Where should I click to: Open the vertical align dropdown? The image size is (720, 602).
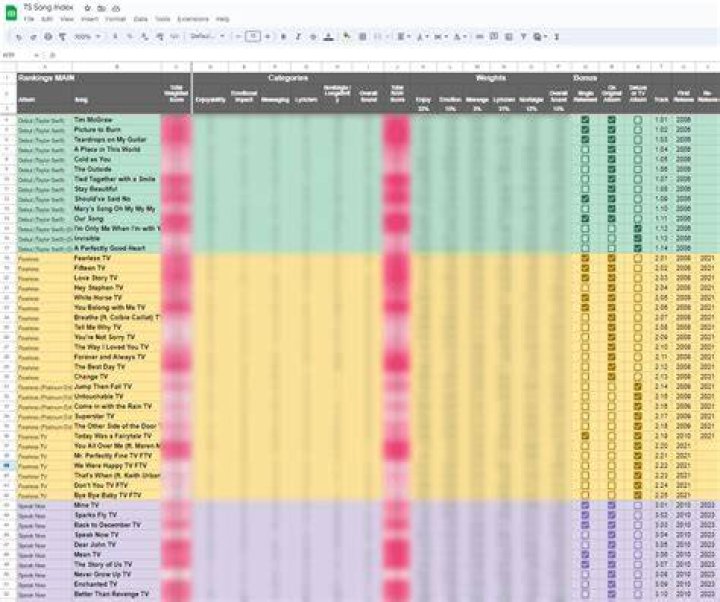coord(422,37)
